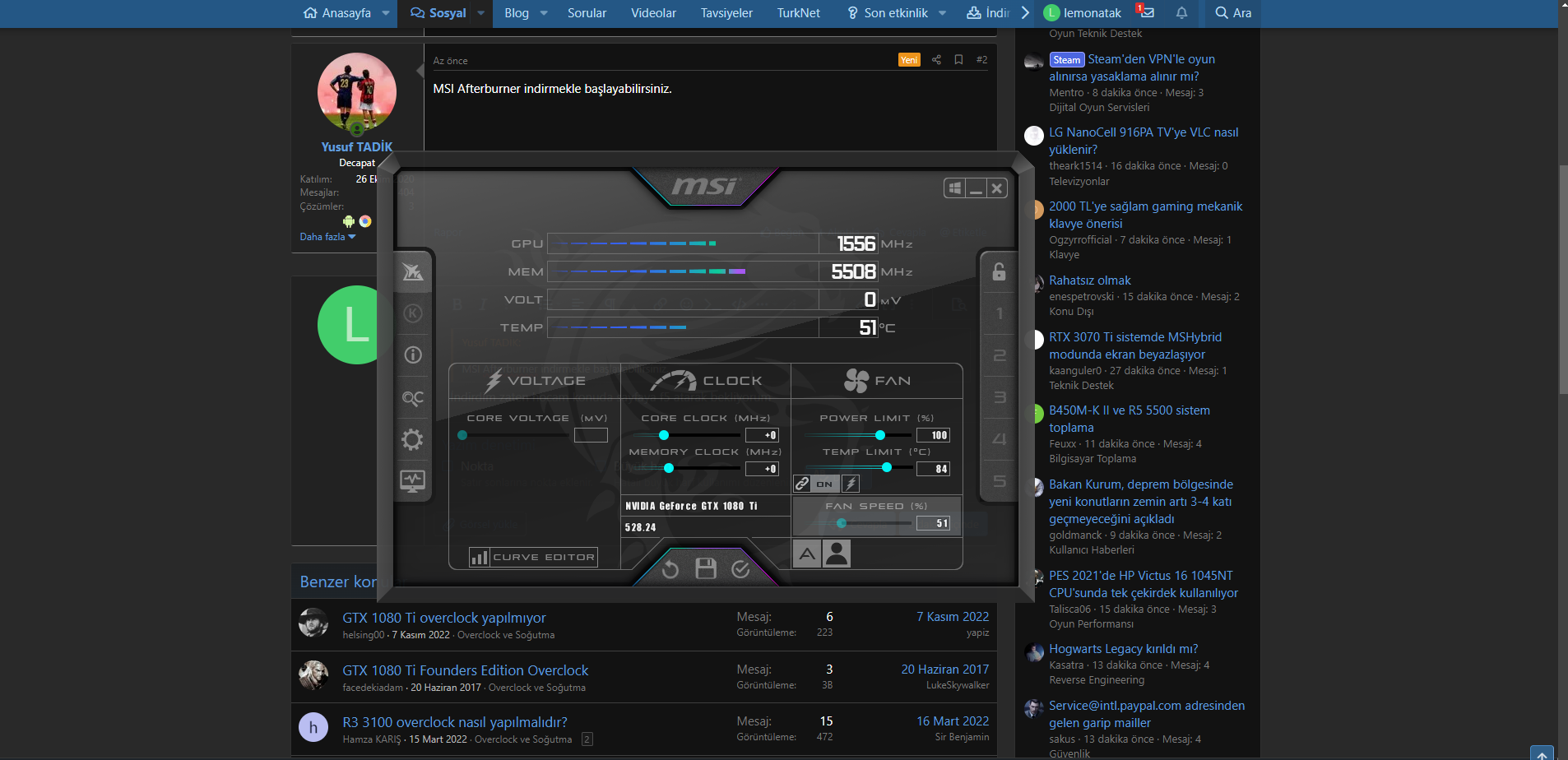Open 'R3 3100 overclock nasıl yapılmalıdır?' thread
Image resolution: width=1568 pixels, height=760 pixels.
point(455,722)
